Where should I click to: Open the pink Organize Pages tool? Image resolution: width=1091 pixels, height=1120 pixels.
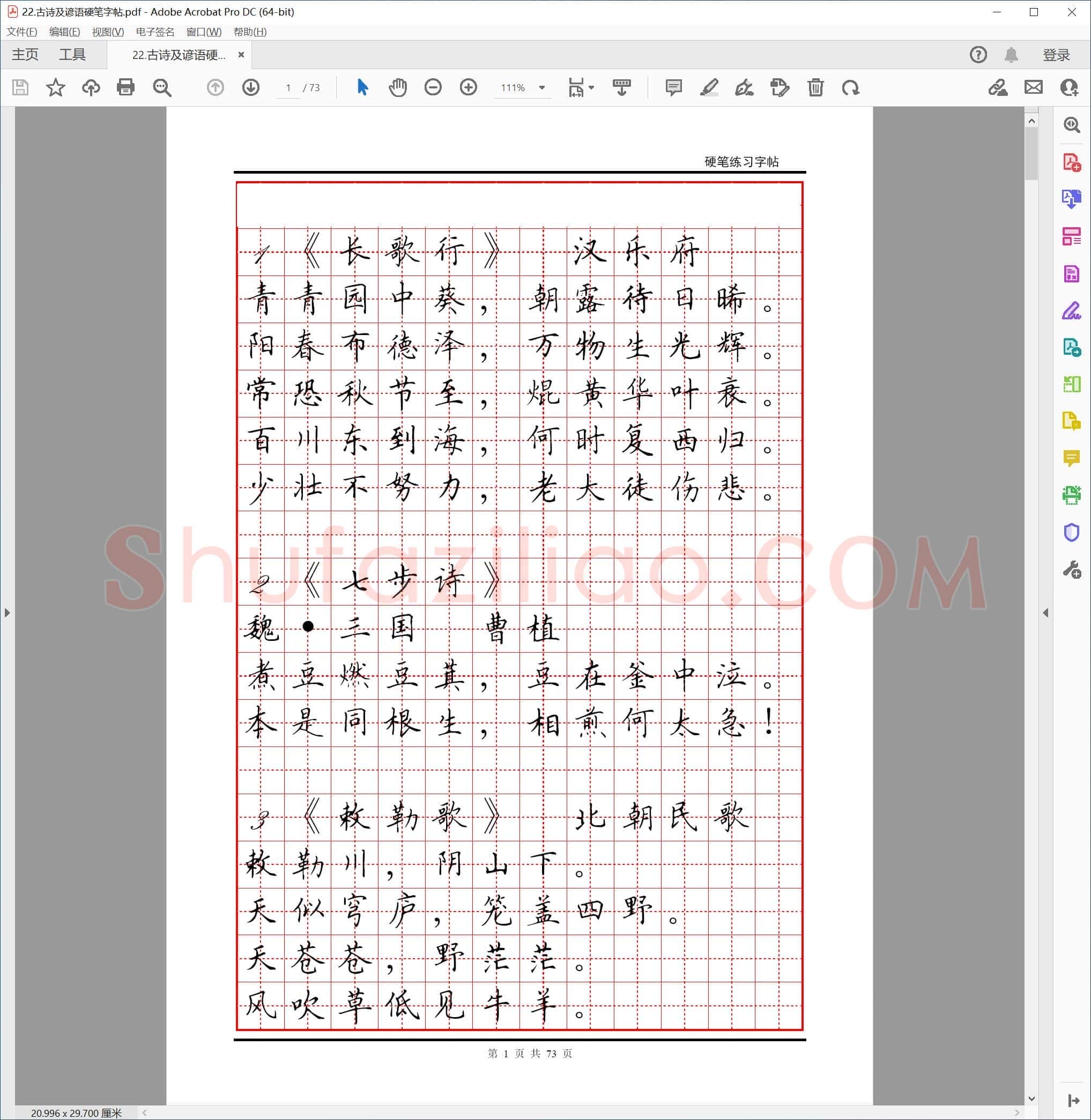coord(1072,236)
